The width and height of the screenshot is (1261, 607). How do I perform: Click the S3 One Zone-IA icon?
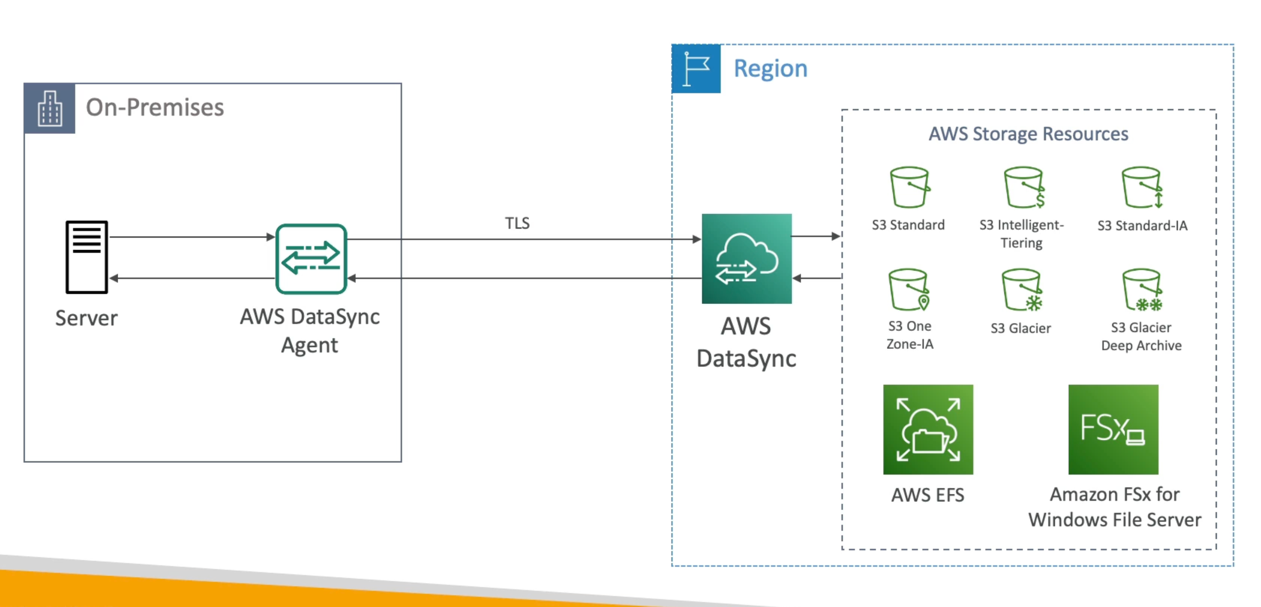[x=908, y=287]
